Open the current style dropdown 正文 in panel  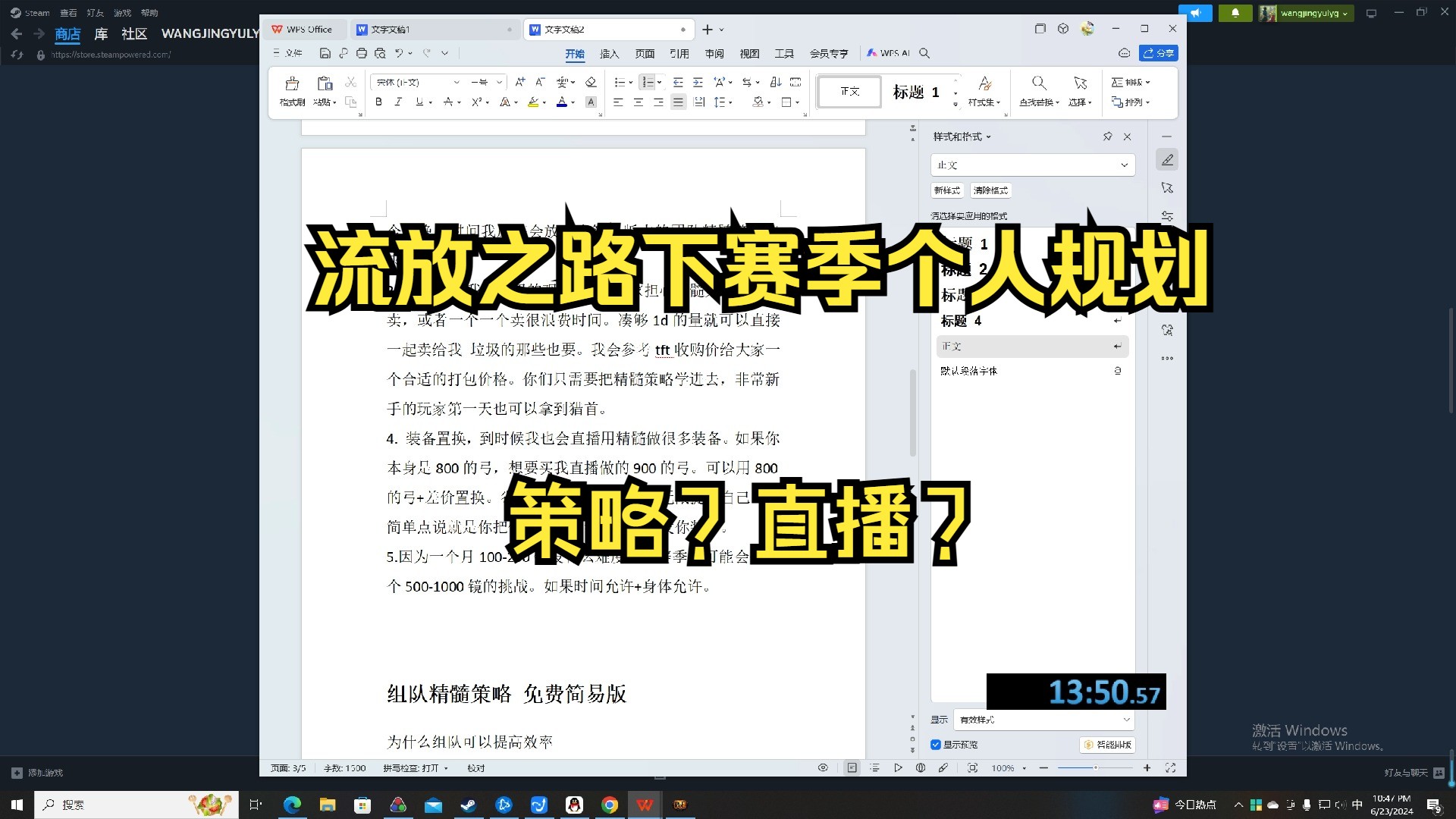click(x=1033, y=165)
